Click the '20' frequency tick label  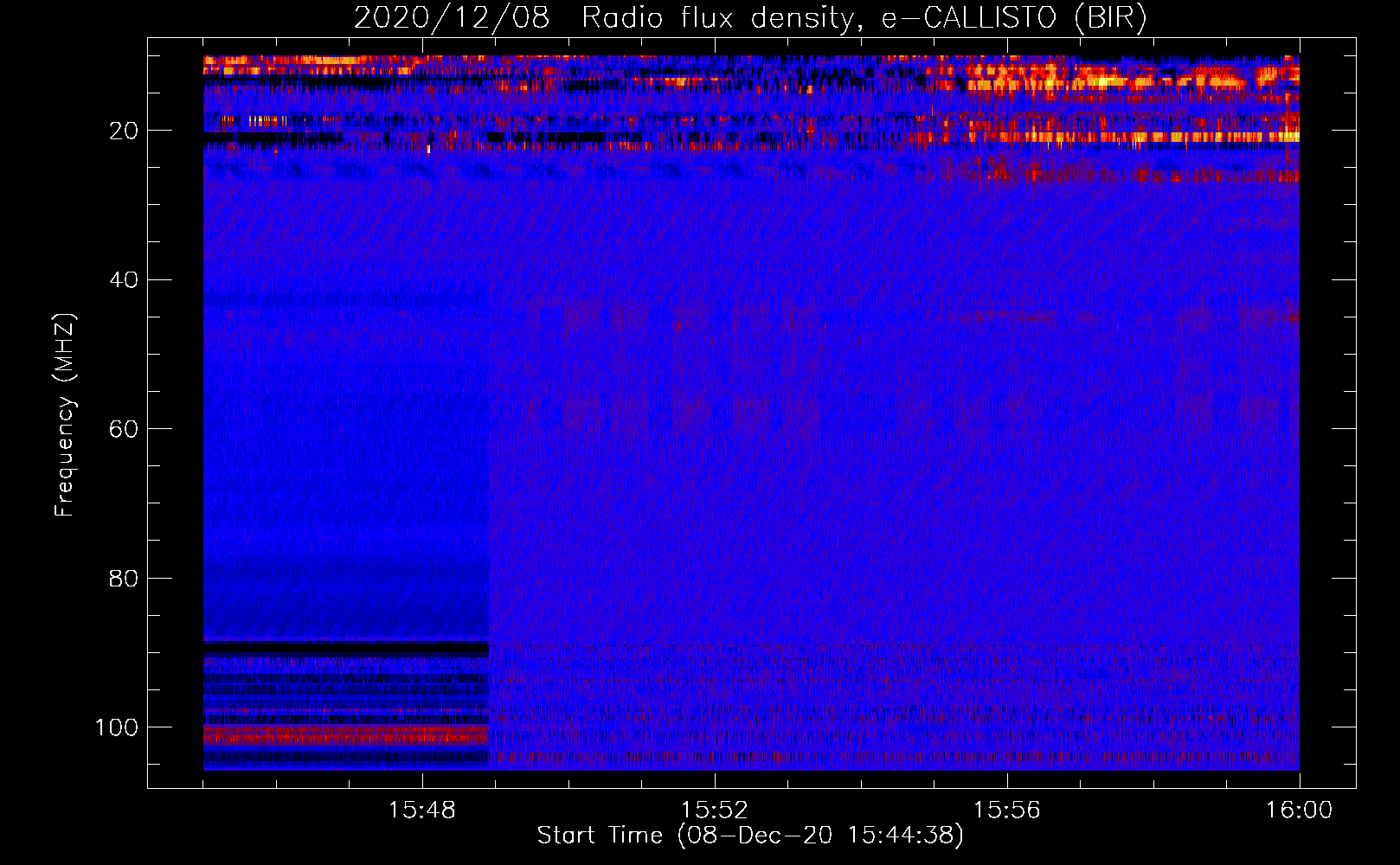[124, 131]
